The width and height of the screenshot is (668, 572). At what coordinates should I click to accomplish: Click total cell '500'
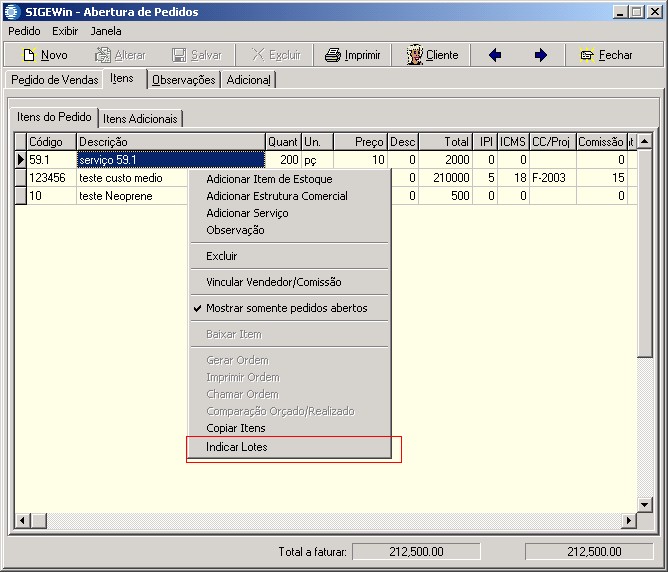tap(446, 195)
